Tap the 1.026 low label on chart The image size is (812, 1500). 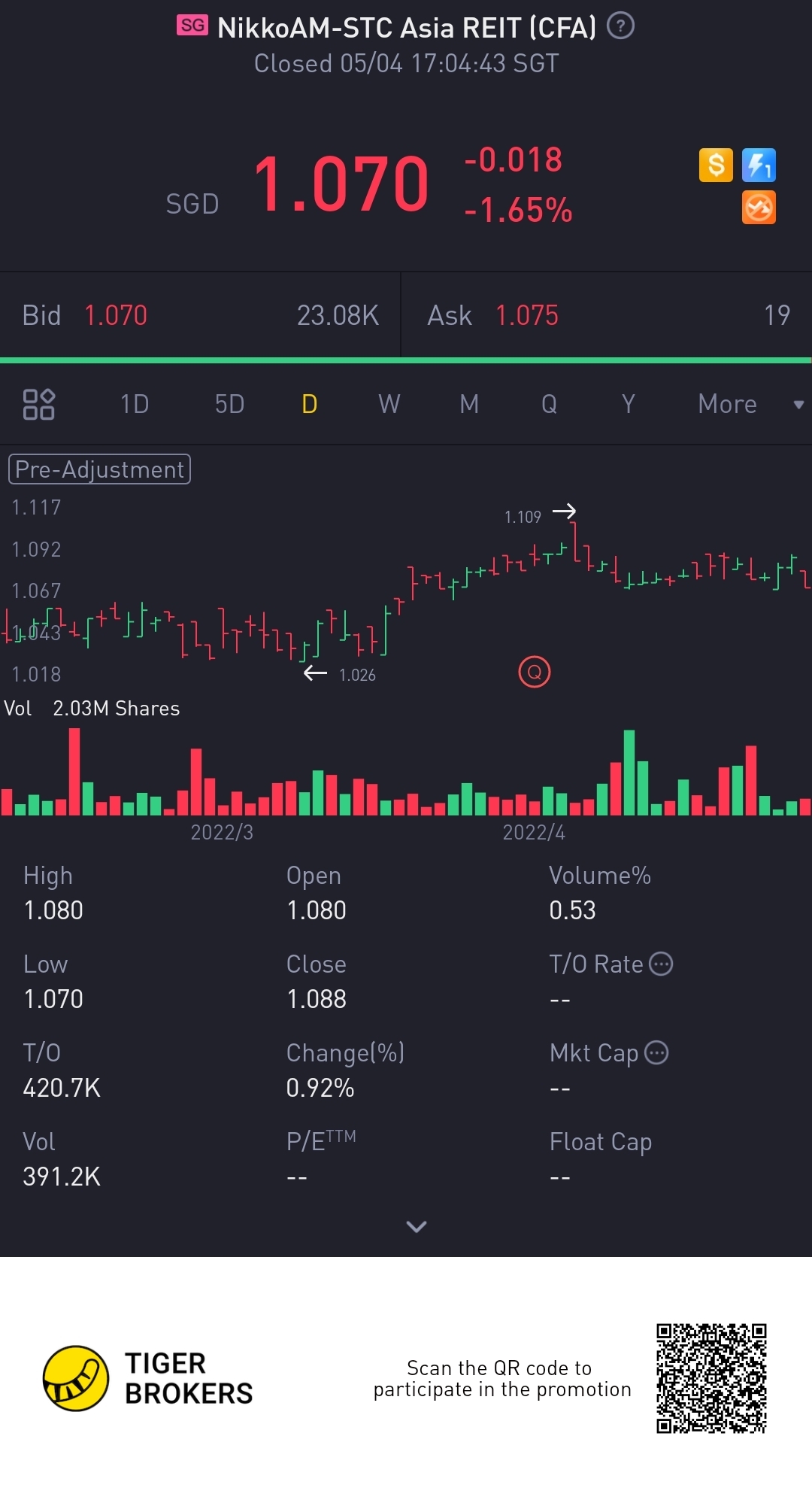tap(357, 675)
